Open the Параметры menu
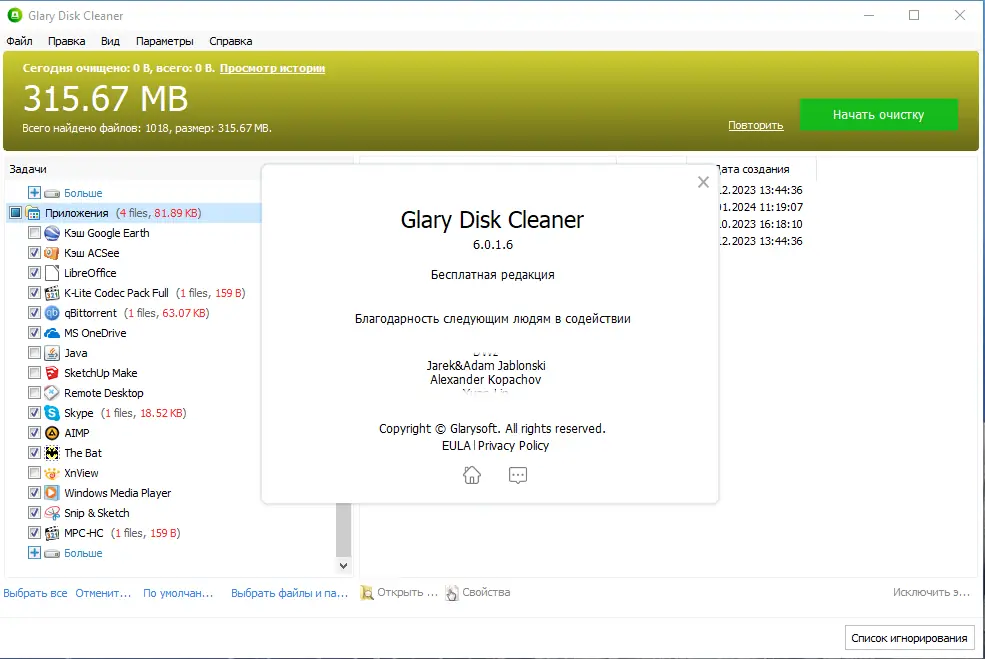 (165, 41)
